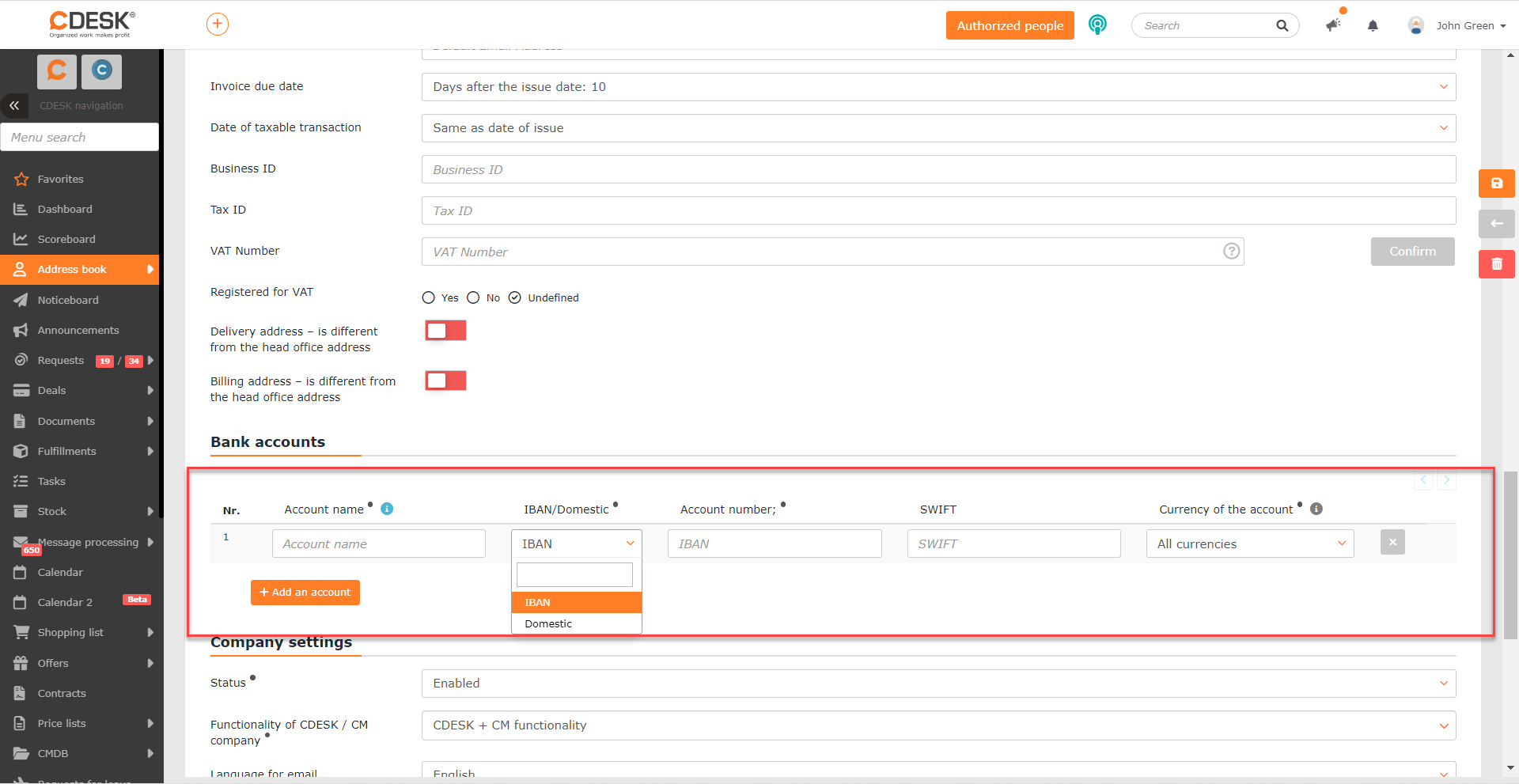Remove bank account row 1
Viewport: 1519px width, 784px height.
tap(1392, 542)
